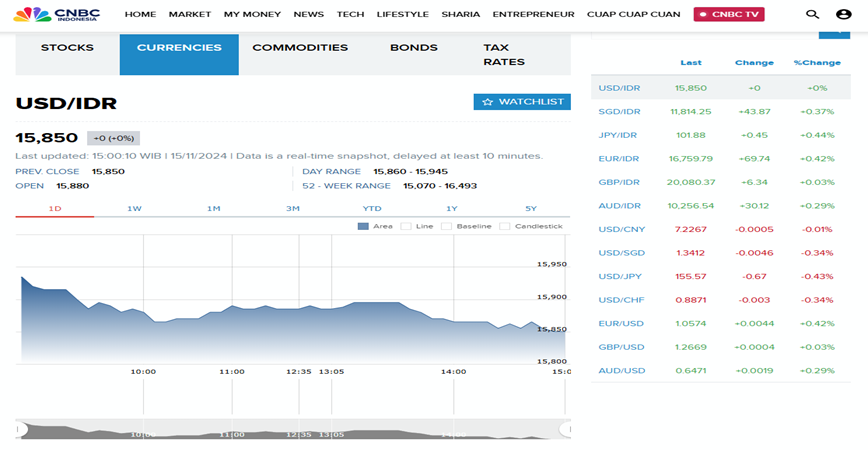
Task: Enable the Candlestick chart type checkbox
Action: click(505, 226)
